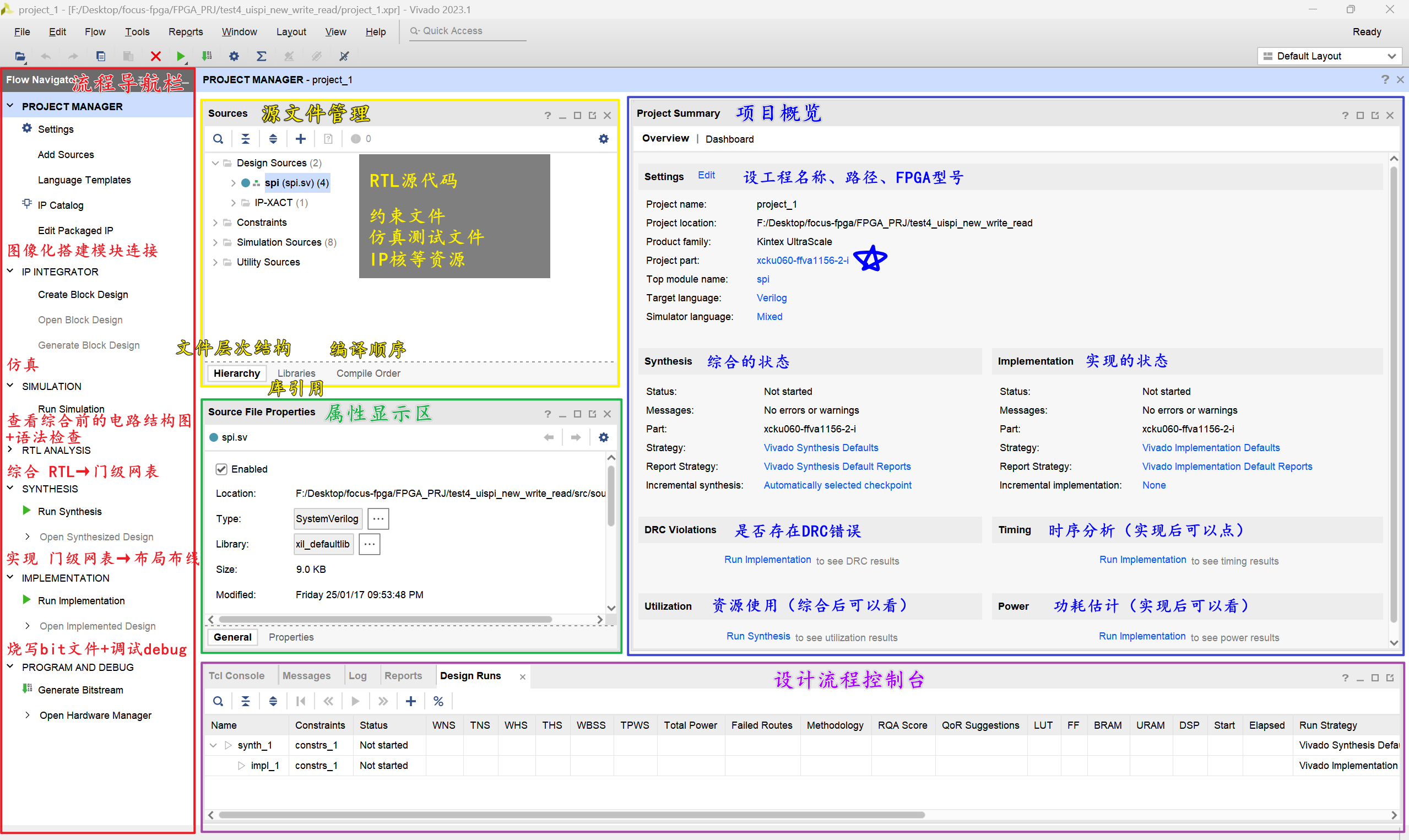Click the green Run play toolbar icon
The width and height of the screenshot is (1409, 840).
pos(181,56)
